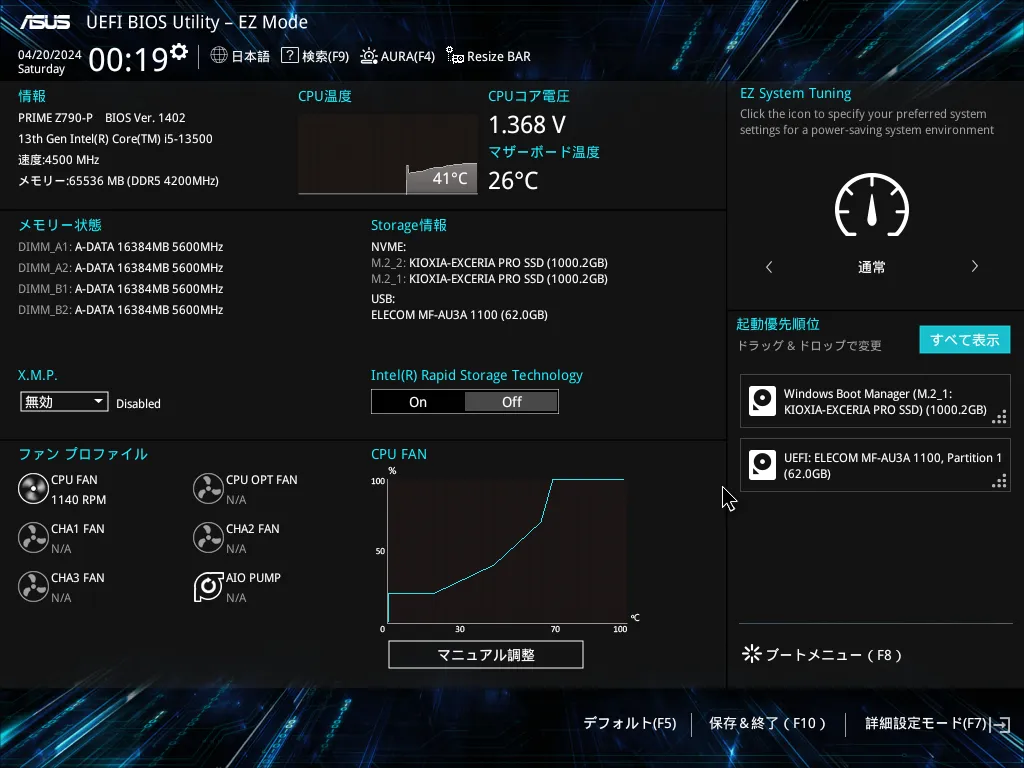Click the DIMM_B1 A-DATA memory entry
The height and width of the screenshot is (768, 1024).
point(121,289)
